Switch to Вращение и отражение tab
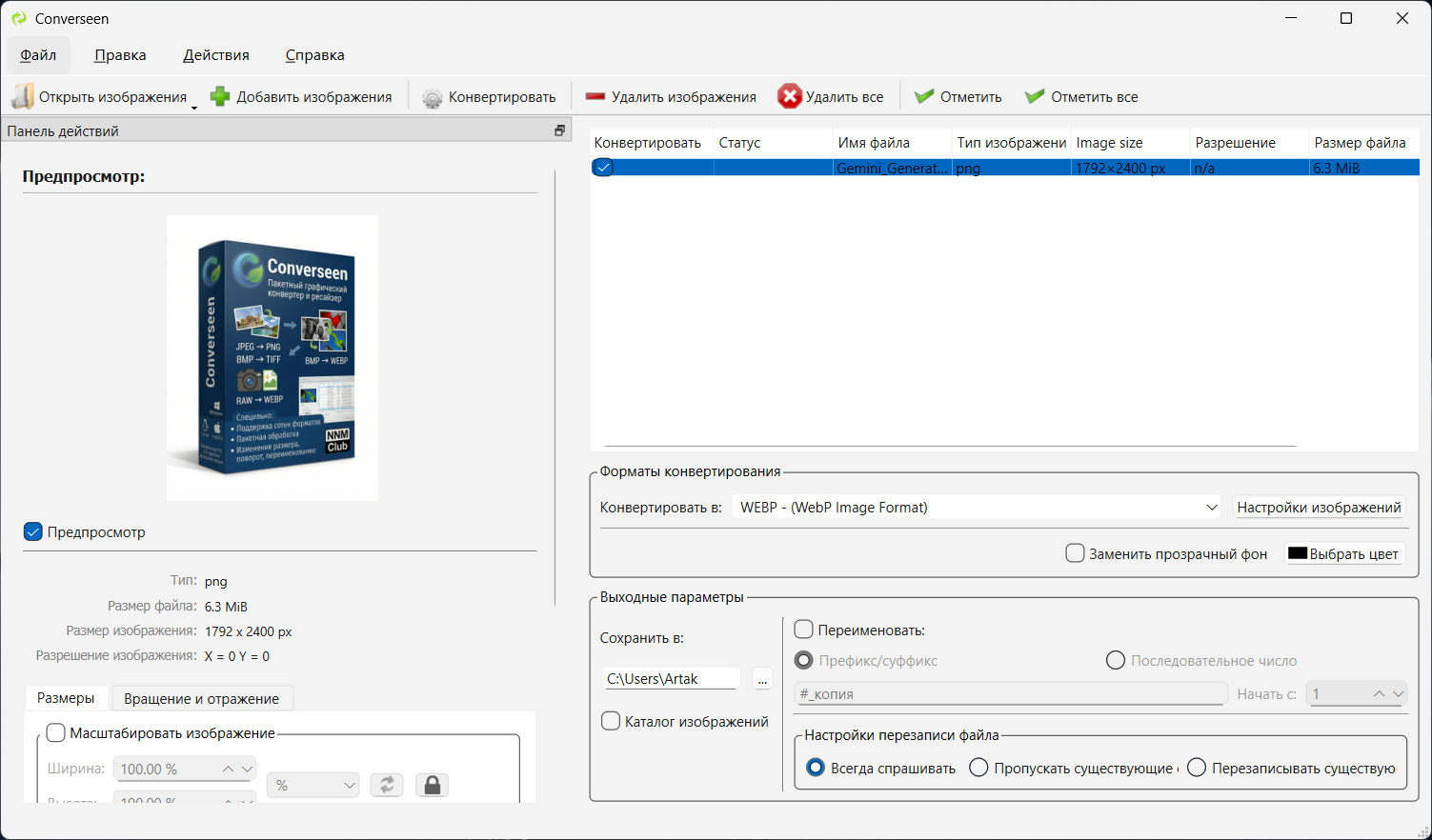This screenshot has width=1432, height=840. click(x=202, y=698)
